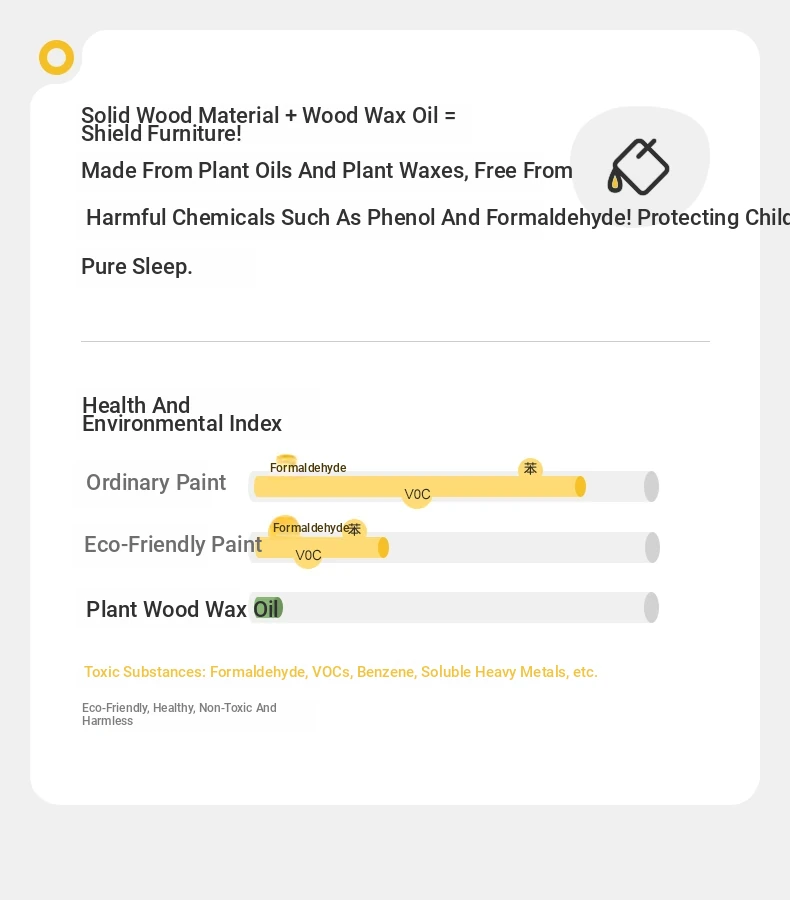Screen dimensions: 790x900
Task: Click the green Oil indicator
Action: [x=268, y=608]
